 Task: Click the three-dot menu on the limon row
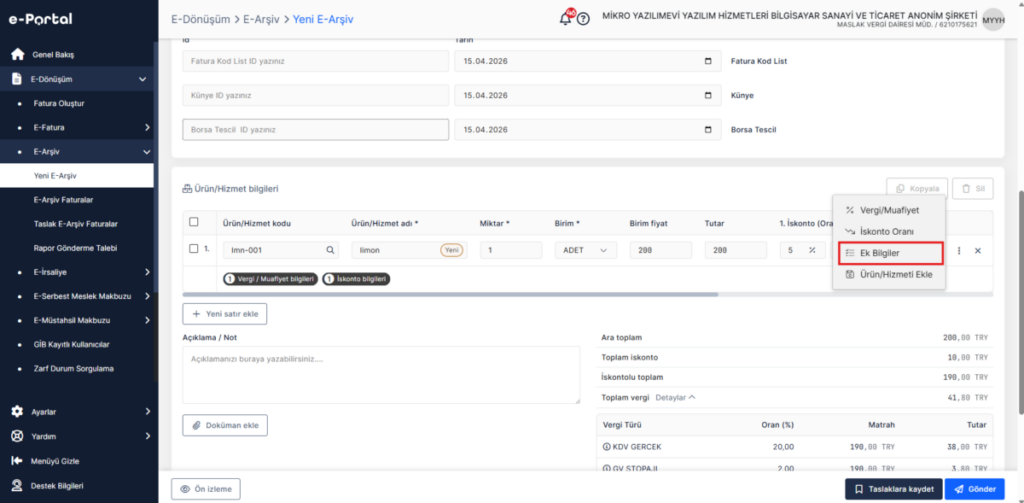(x=959, y=251)
